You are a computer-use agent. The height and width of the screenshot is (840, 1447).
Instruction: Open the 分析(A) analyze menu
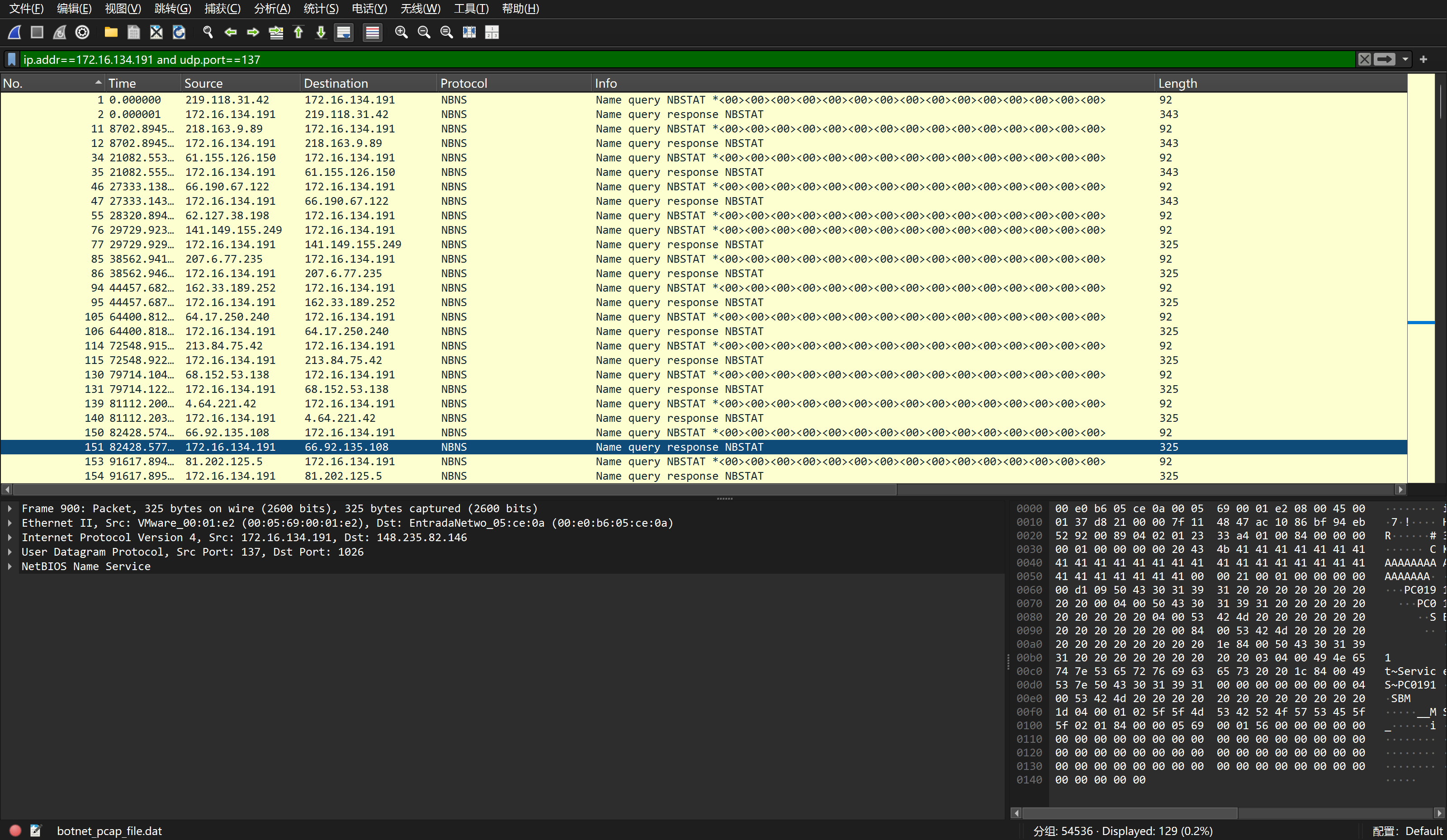coord(272,9)
